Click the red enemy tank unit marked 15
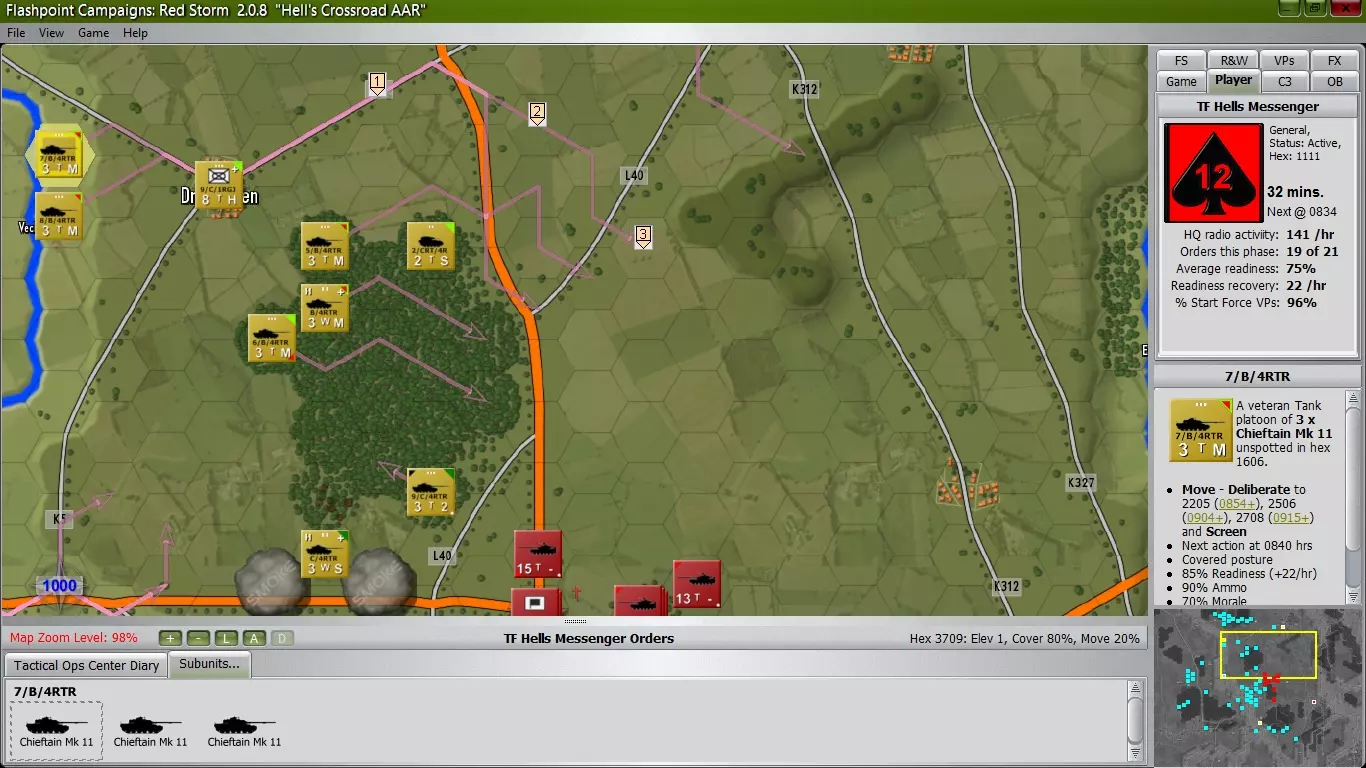Screen dimensions: 1366x768 pyautogui.click(x=538, y=554)
